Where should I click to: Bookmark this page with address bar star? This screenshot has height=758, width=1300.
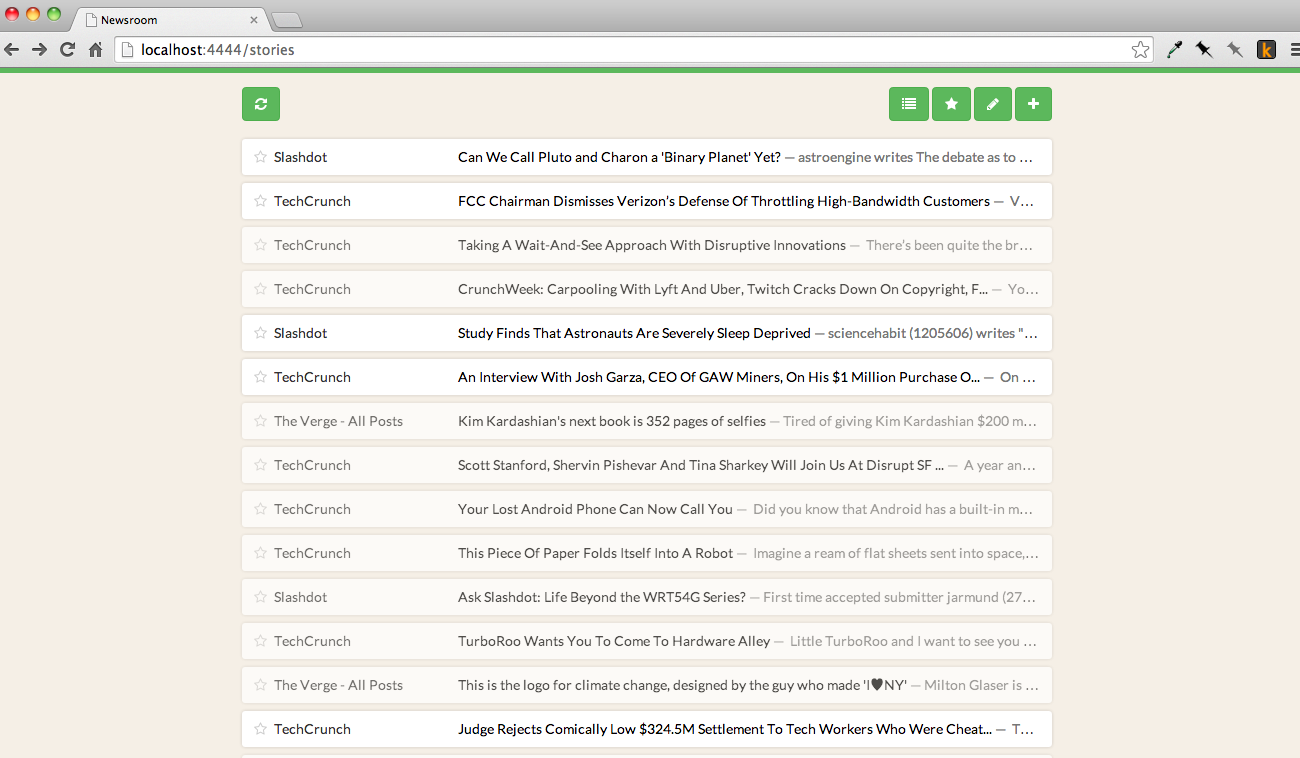pos(1140,49)
